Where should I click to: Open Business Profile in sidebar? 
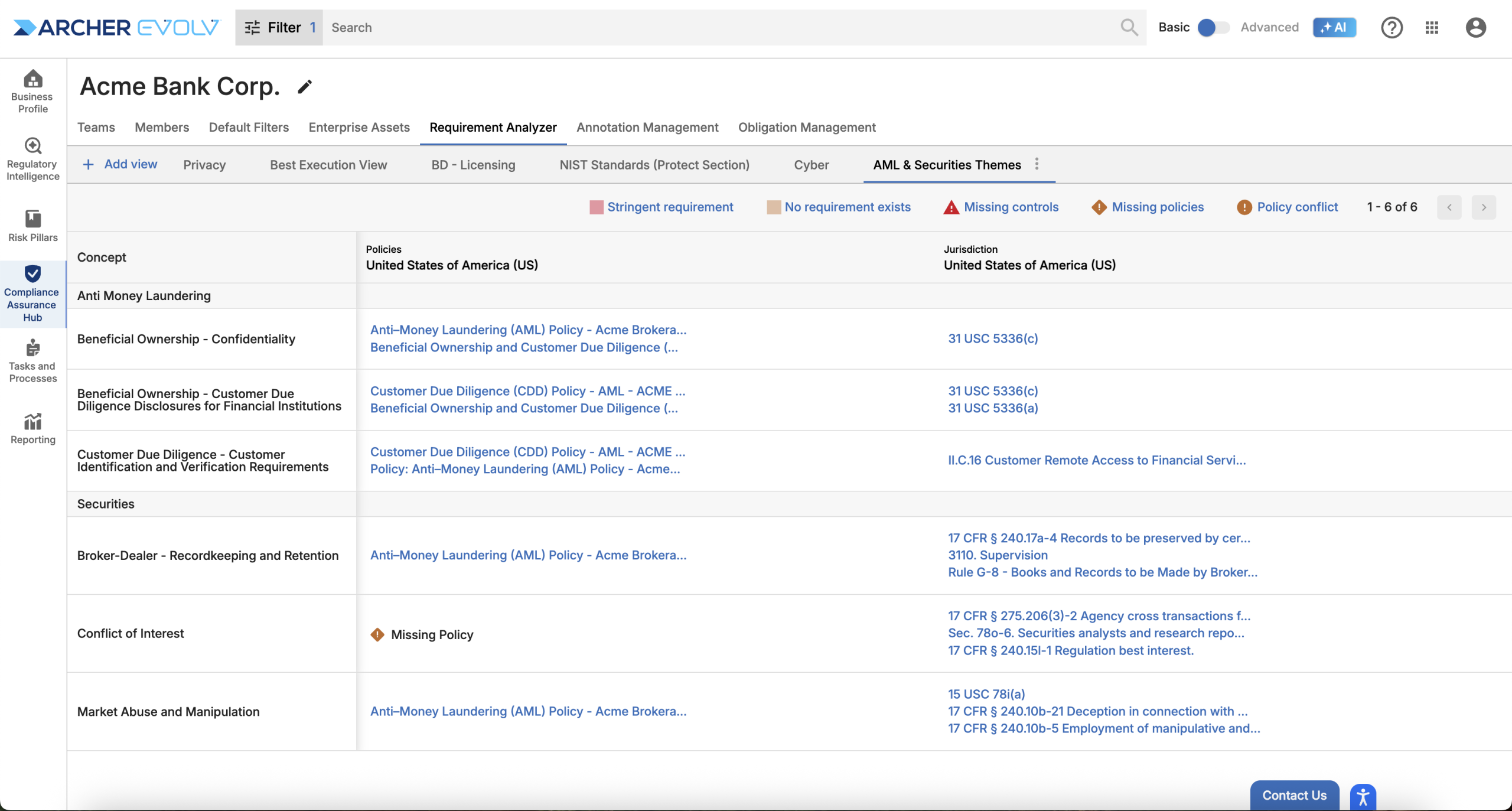coord(32,92)
